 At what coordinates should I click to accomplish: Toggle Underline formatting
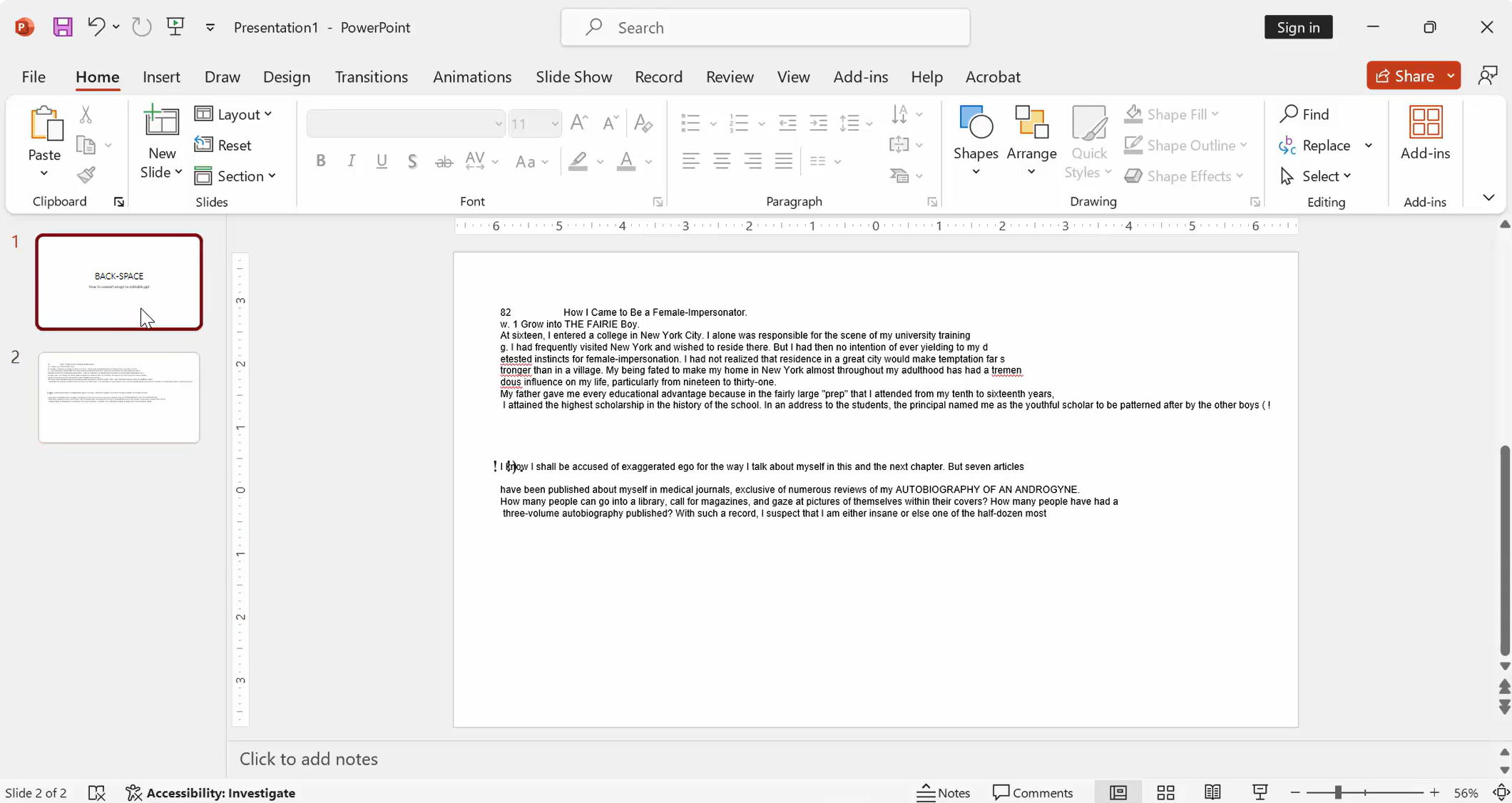point(382,161)
